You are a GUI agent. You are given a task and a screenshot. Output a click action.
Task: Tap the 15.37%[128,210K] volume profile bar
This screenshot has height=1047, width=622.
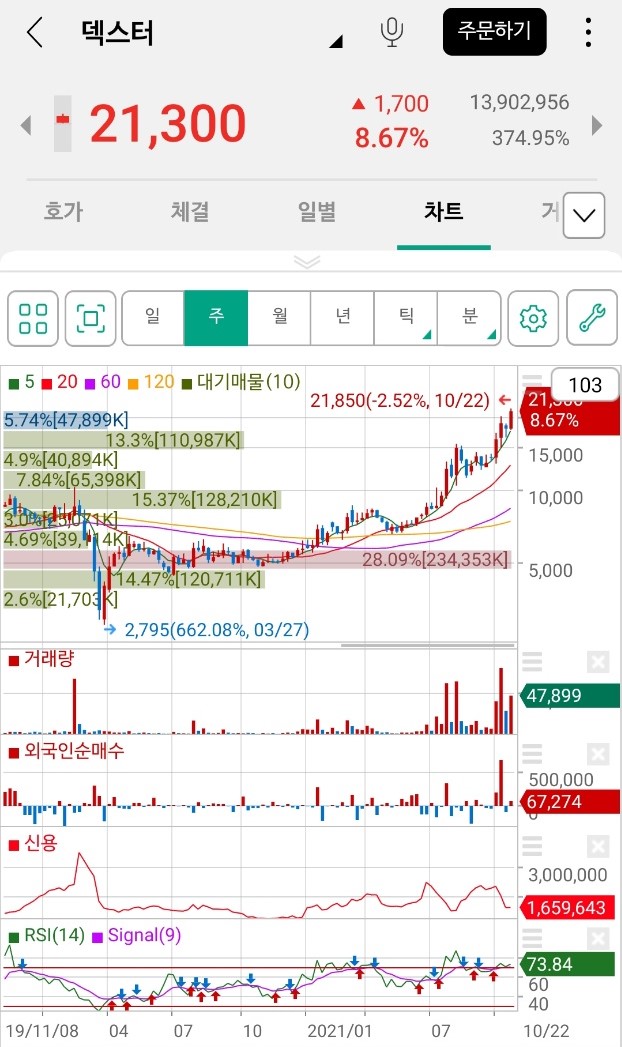pyautogui.click(x=141, y=499)
